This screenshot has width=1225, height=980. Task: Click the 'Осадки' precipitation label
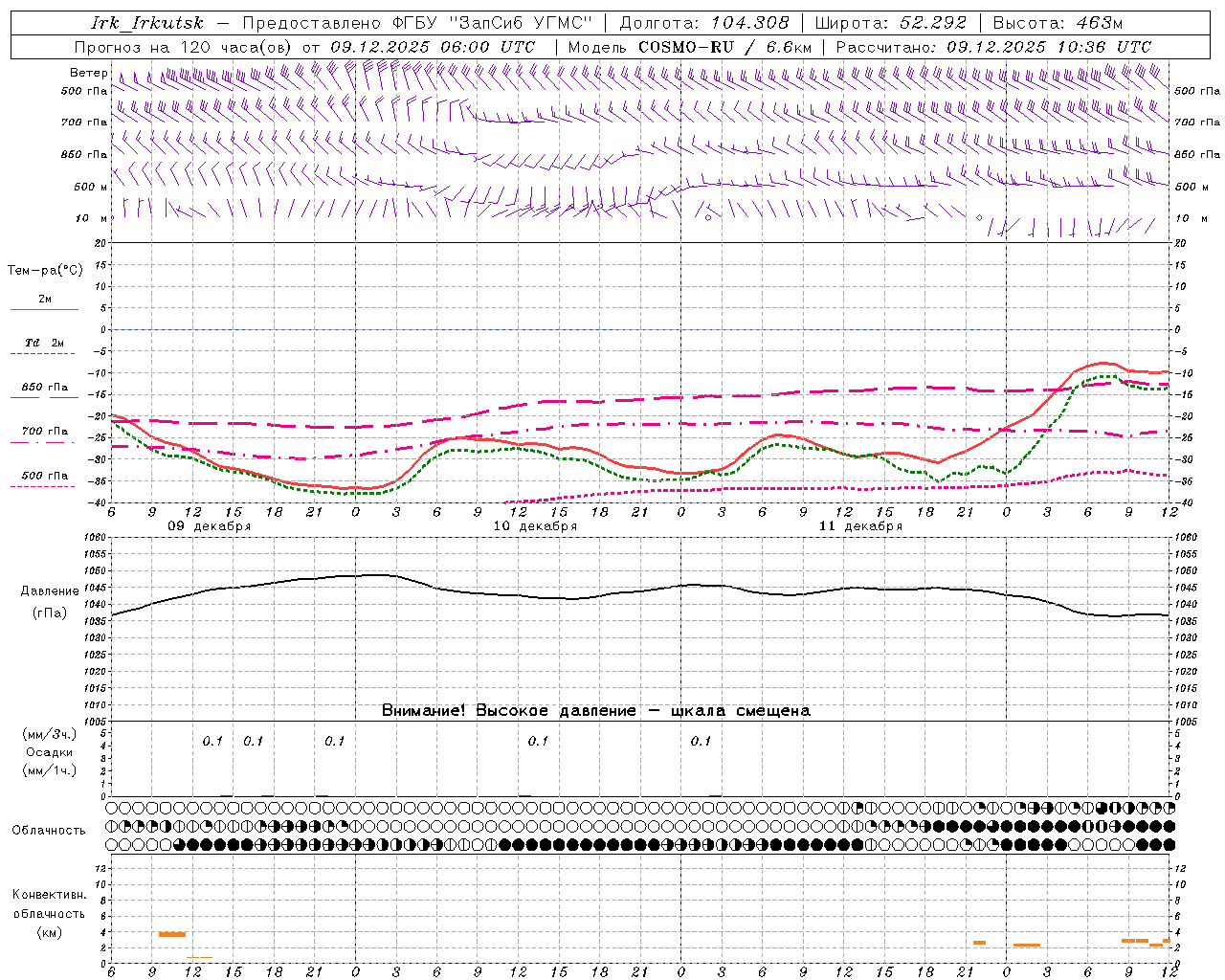click(50, 753)
